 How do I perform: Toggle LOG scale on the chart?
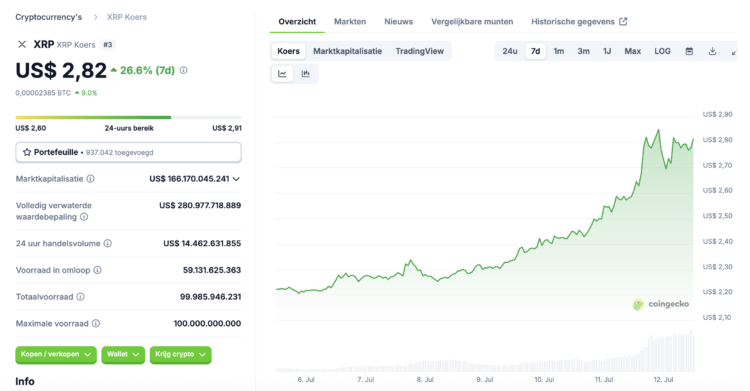click(x=662, y=51)
